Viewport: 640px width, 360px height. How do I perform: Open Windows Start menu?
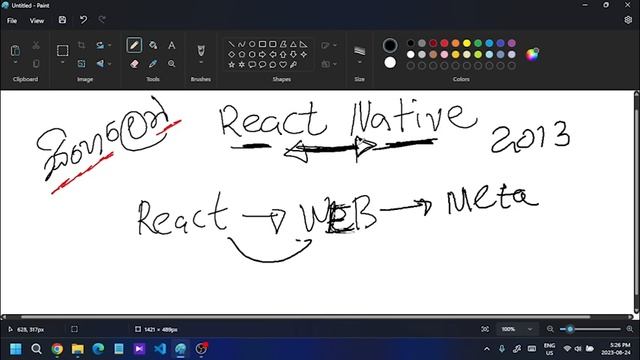(16, 349)
